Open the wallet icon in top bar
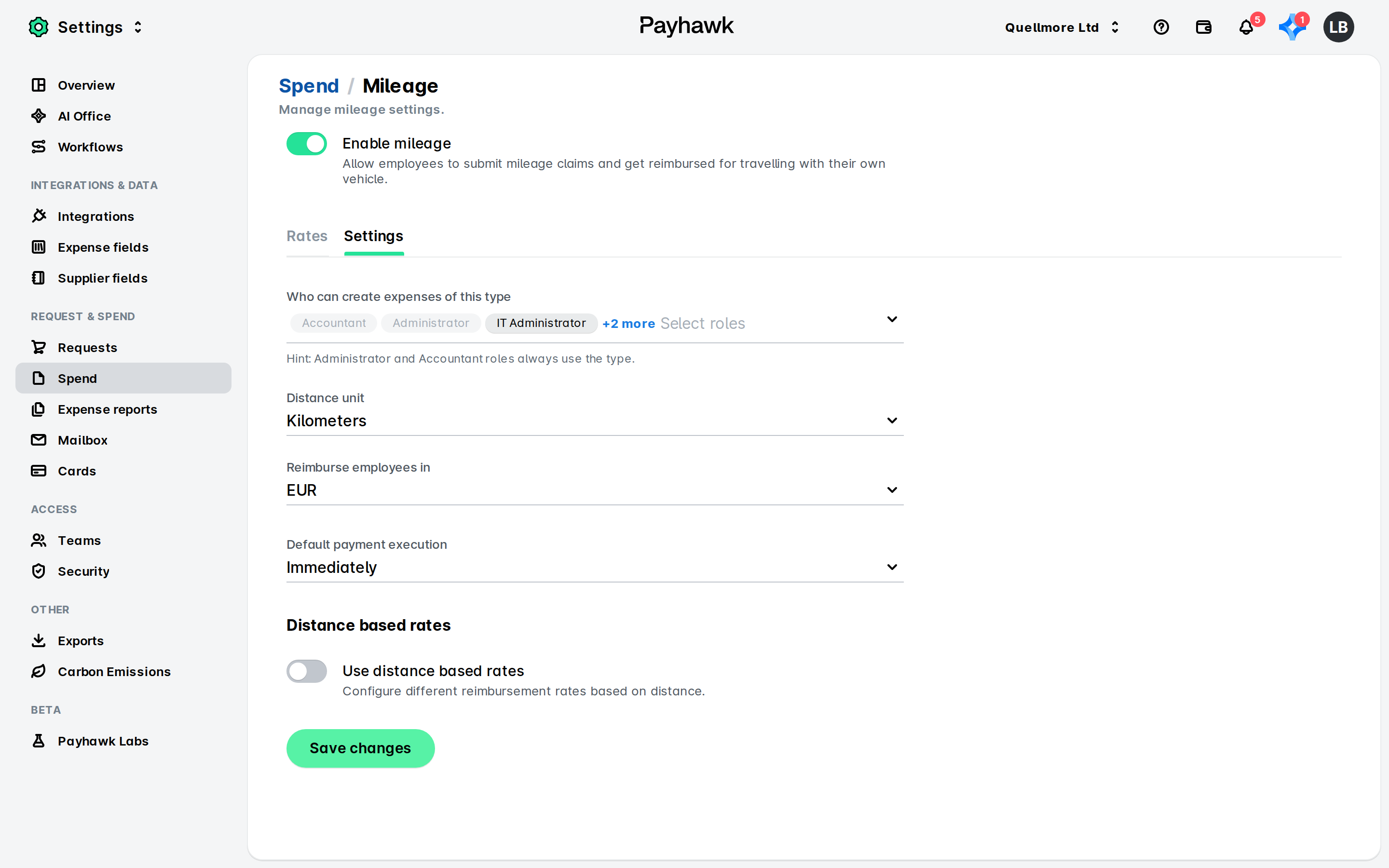 click(x=1203, y=27)
